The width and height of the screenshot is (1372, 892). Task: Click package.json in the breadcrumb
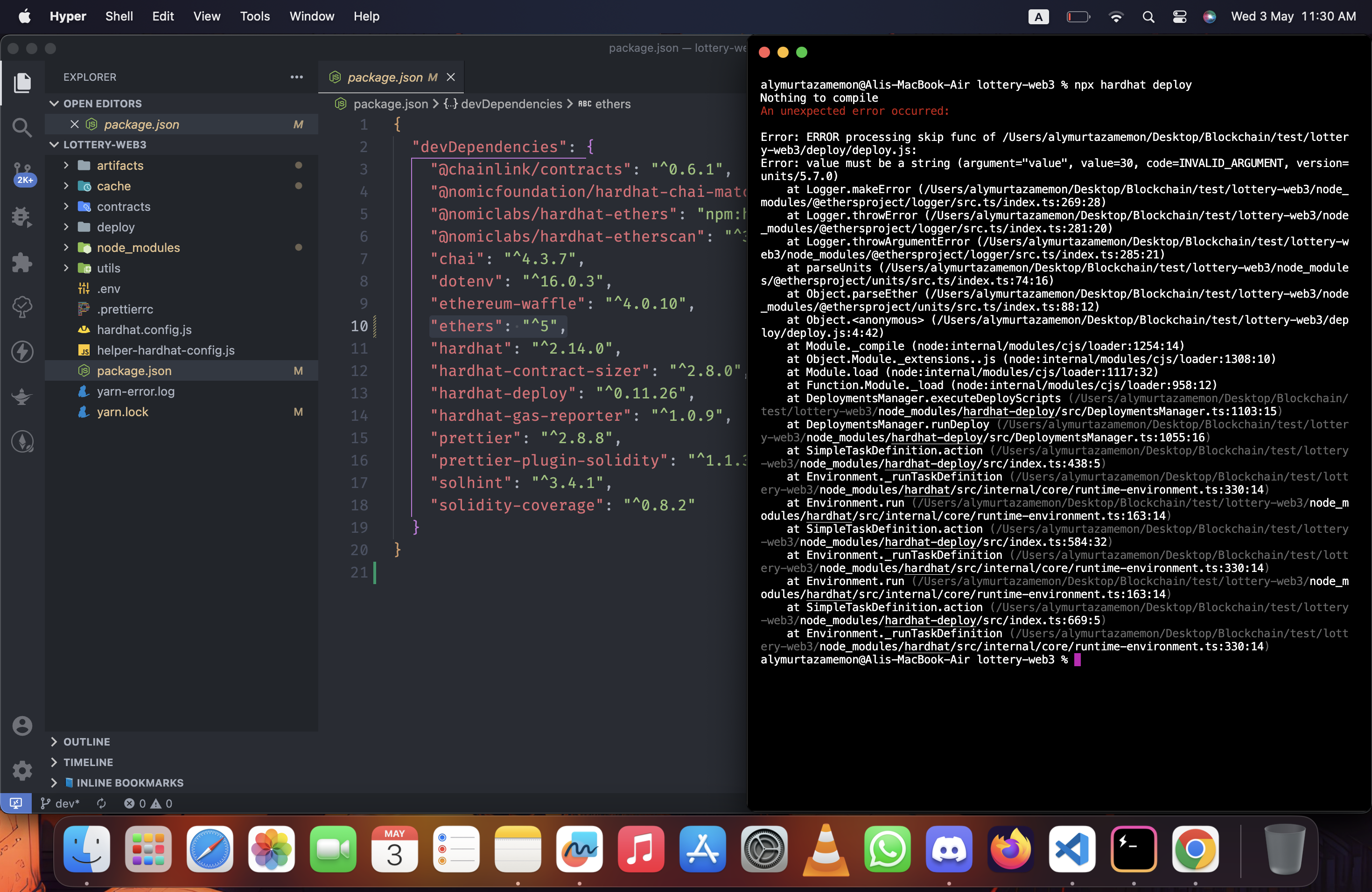390,104
